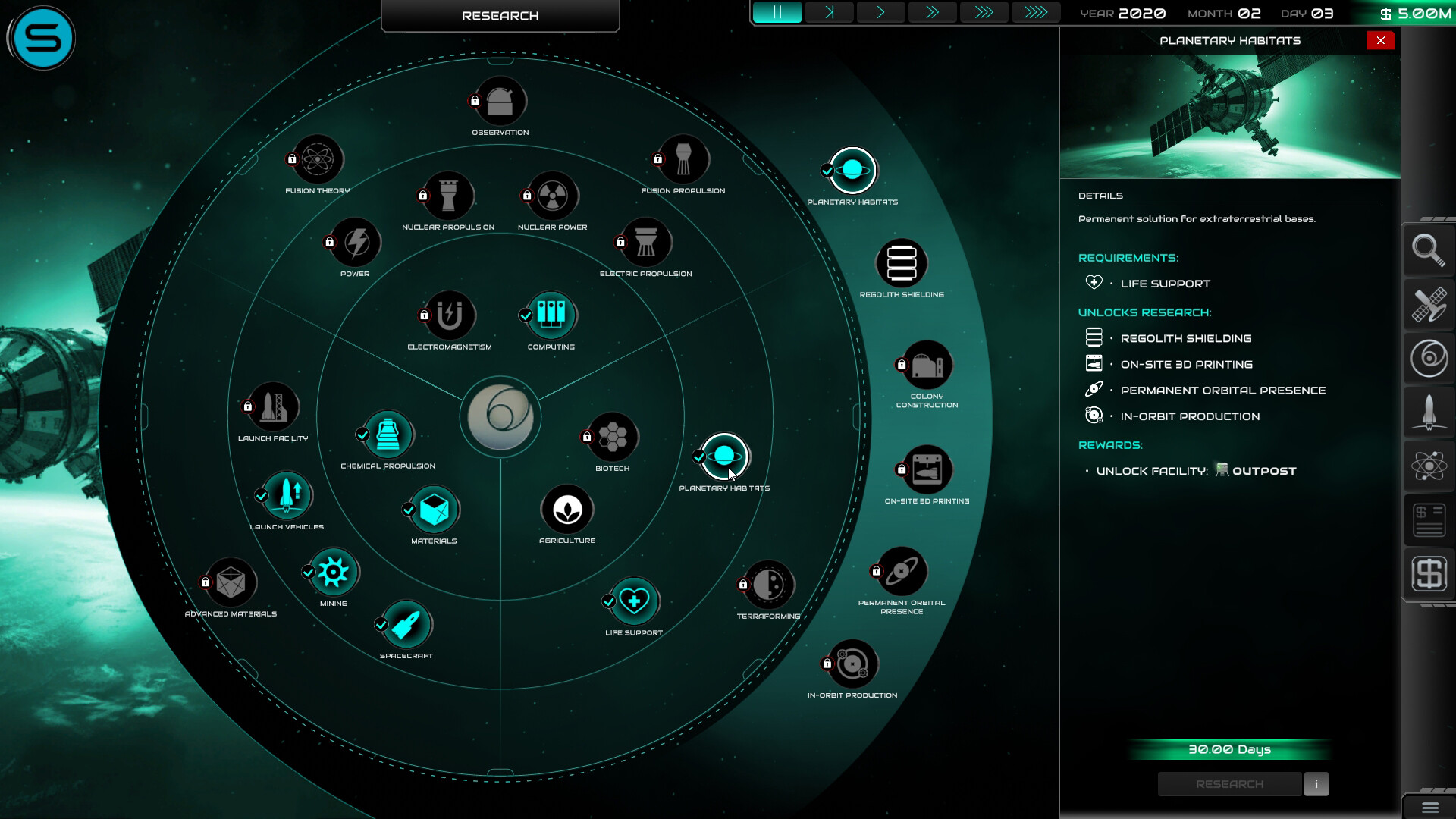Screen dimensions: 1456x819
Task: Open the atom research sidebar icon
Action: [1429, 466]
